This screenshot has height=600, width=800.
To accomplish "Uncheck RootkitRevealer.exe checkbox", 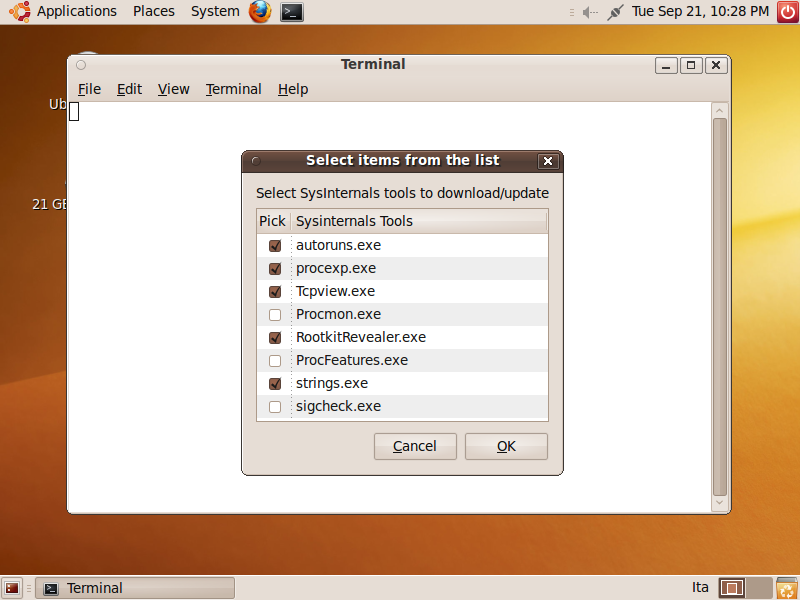I will tap(275, 337).
